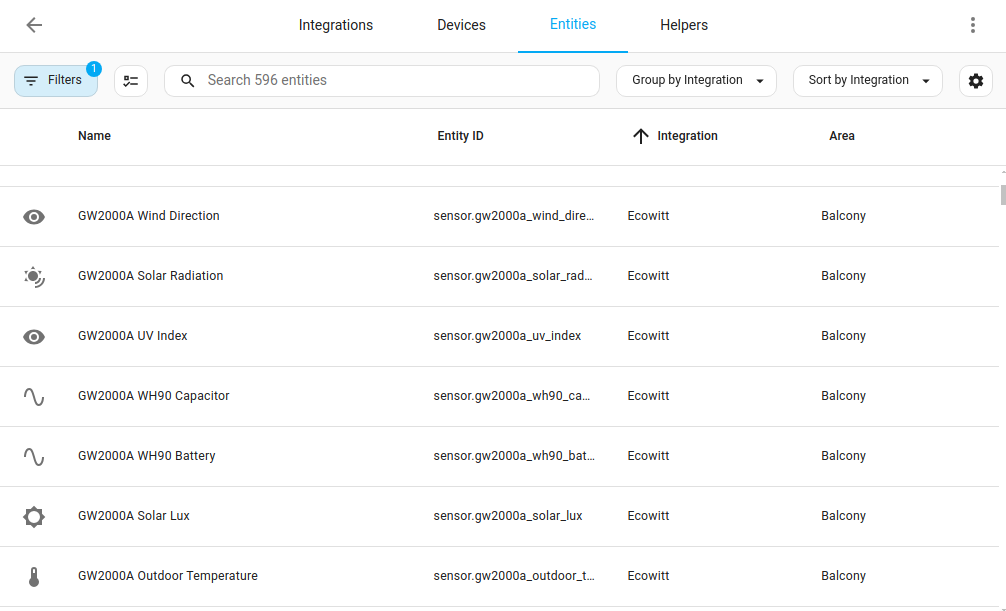Click the eye icon for GW2000A Wind Direction
The image size is (1006, 611).
34,216
